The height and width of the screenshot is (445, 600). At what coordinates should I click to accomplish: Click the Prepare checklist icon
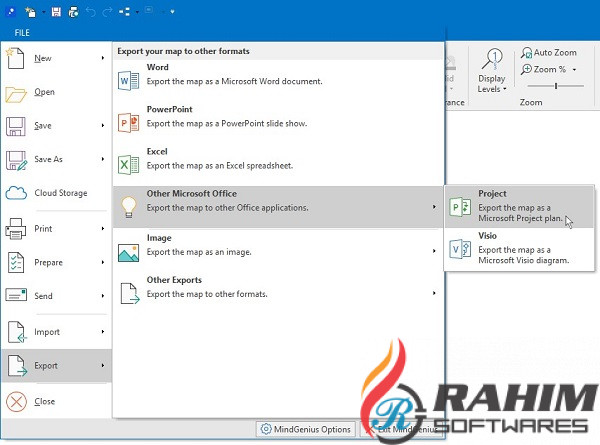16,262
